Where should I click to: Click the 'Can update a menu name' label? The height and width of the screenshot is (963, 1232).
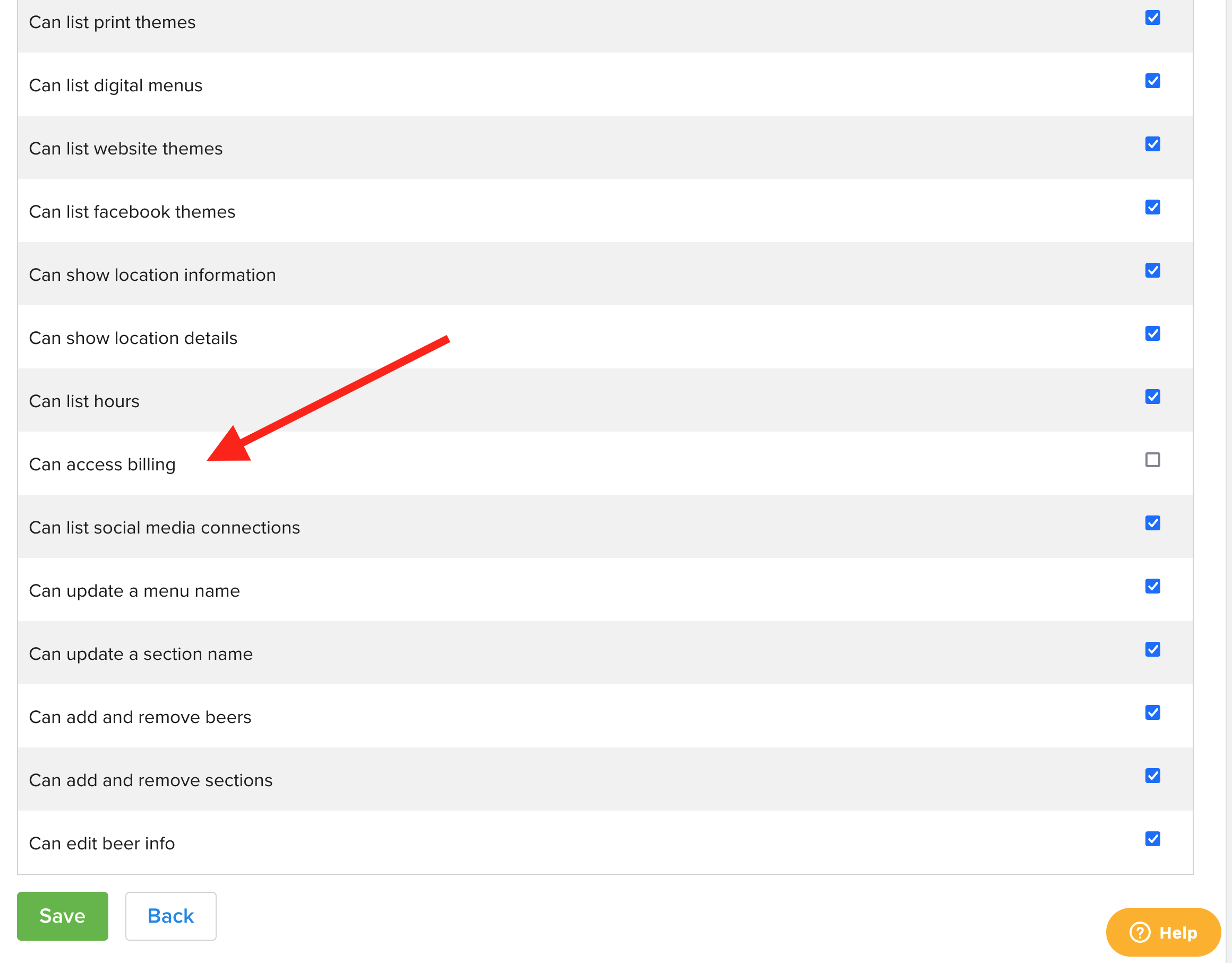click(134, 590)
